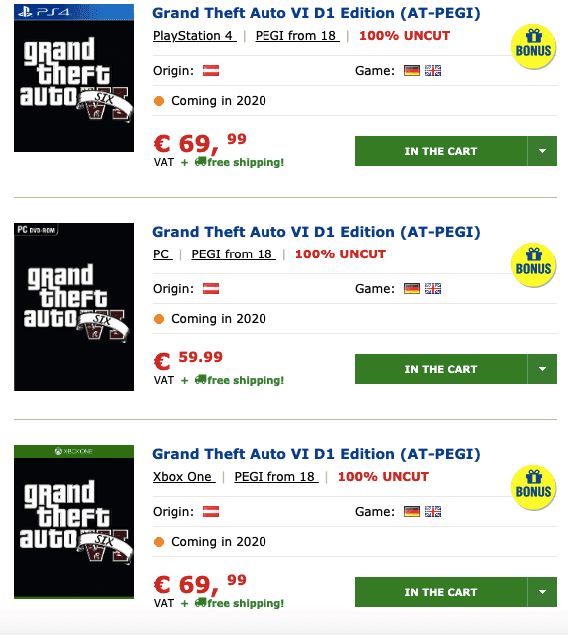This screenshot has width=576, height=643.
Task: Expand cart options arrow for PC edition
Action: [542, 369]
